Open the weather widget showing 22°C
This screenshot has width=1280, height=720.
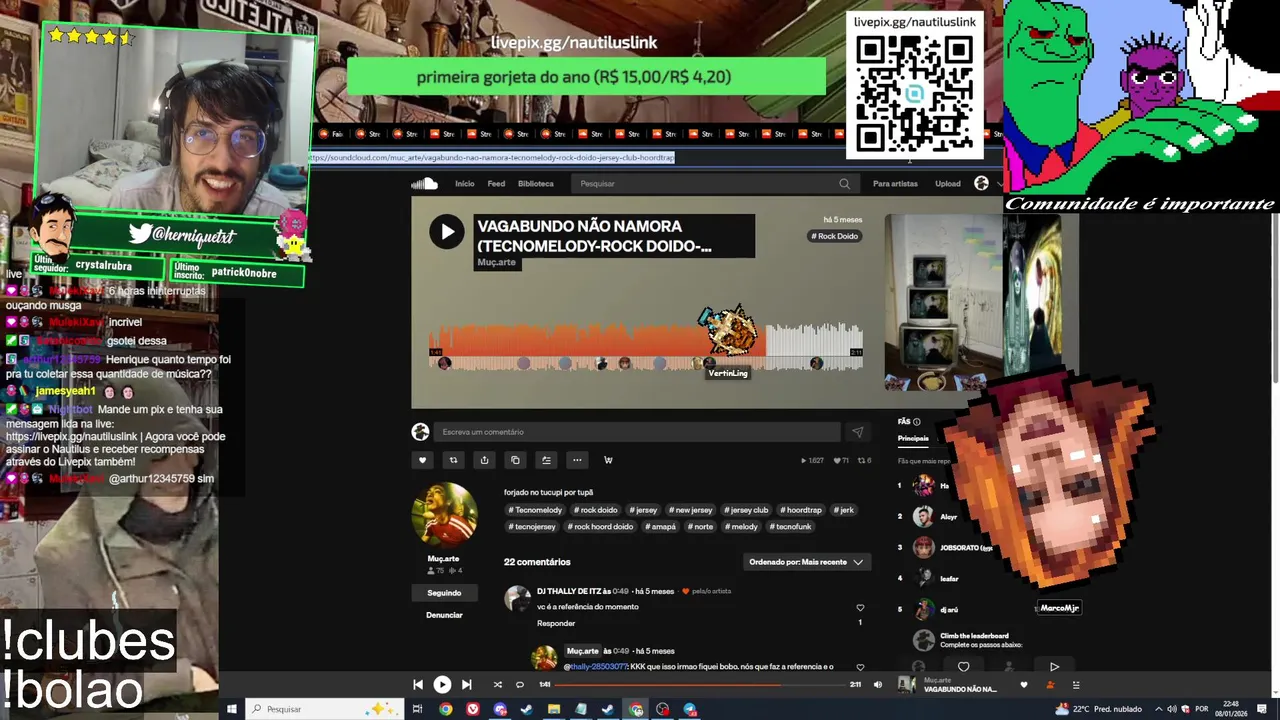(x=1098, y=709)
